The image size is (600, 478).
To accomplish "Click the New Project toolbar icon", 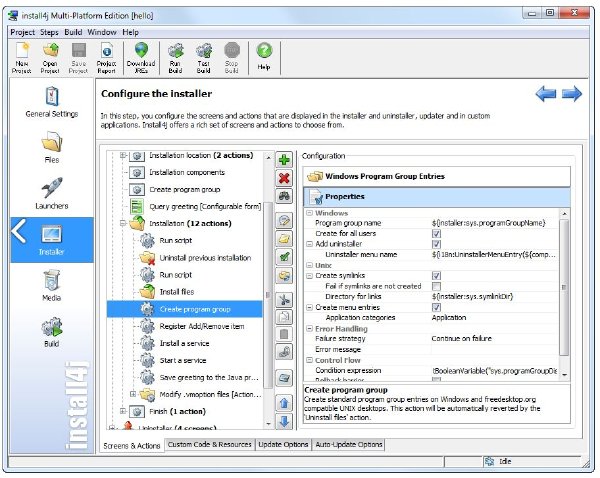I will point(22,58).
